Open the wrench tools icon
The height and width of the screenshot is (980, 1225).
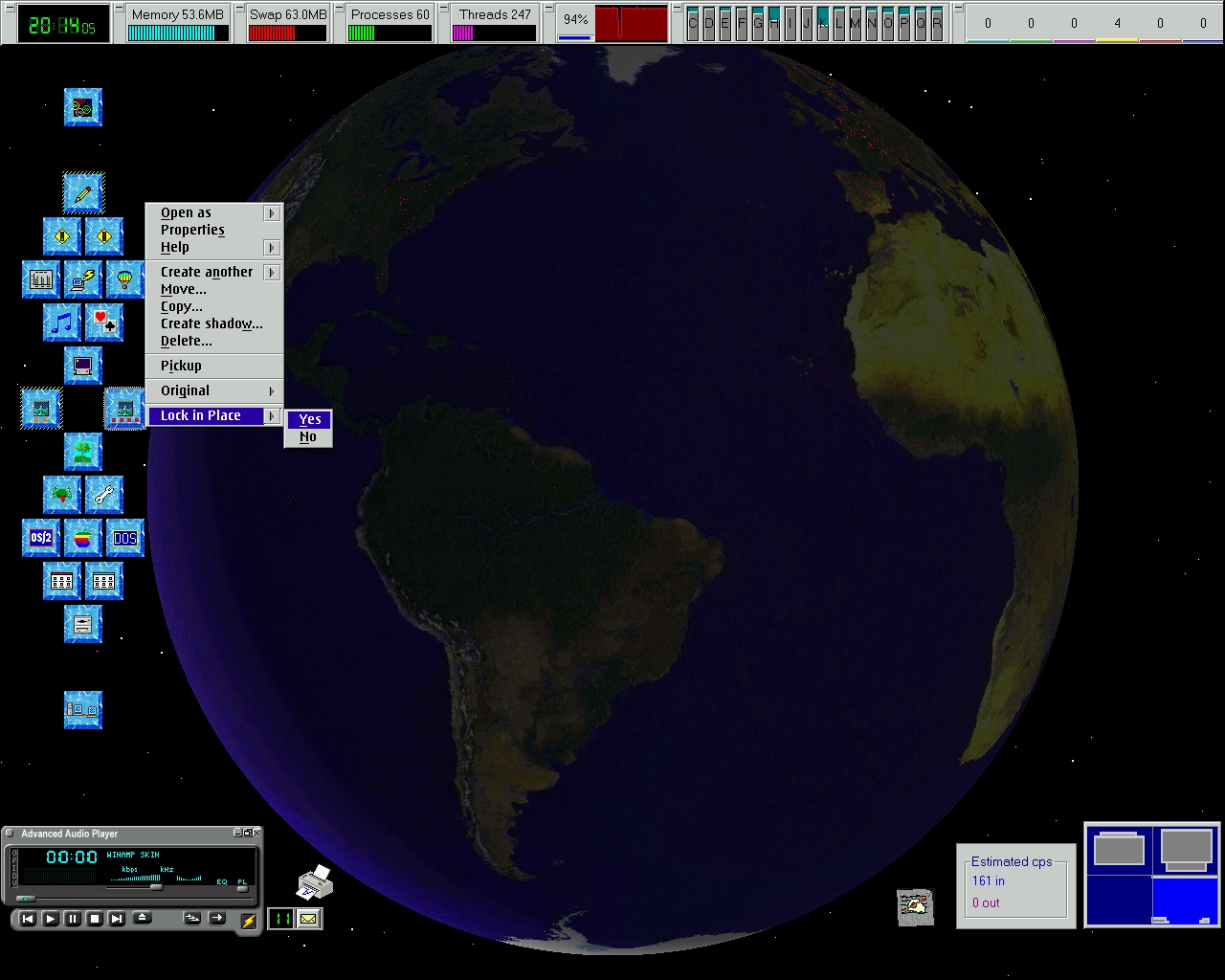point(104,495)
